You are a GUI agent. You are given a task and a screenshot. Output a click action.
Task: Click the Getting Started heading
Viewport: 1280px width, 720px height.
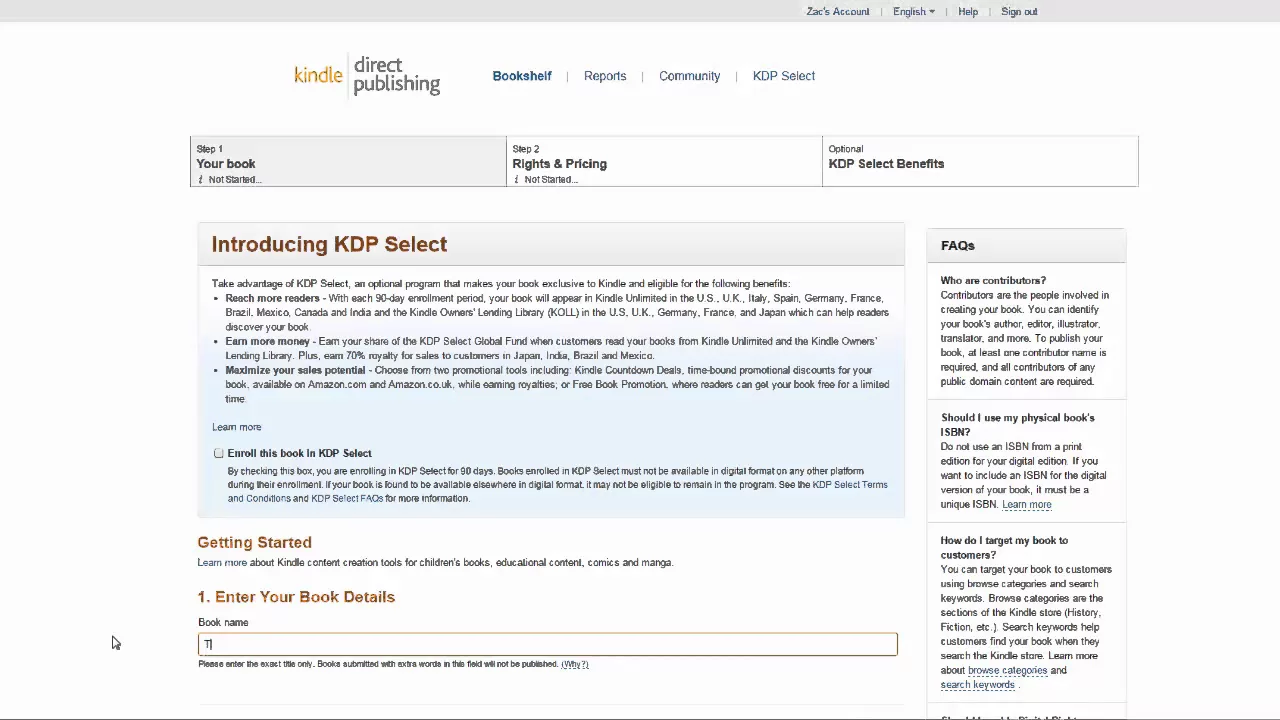click(x=255, y=543)
